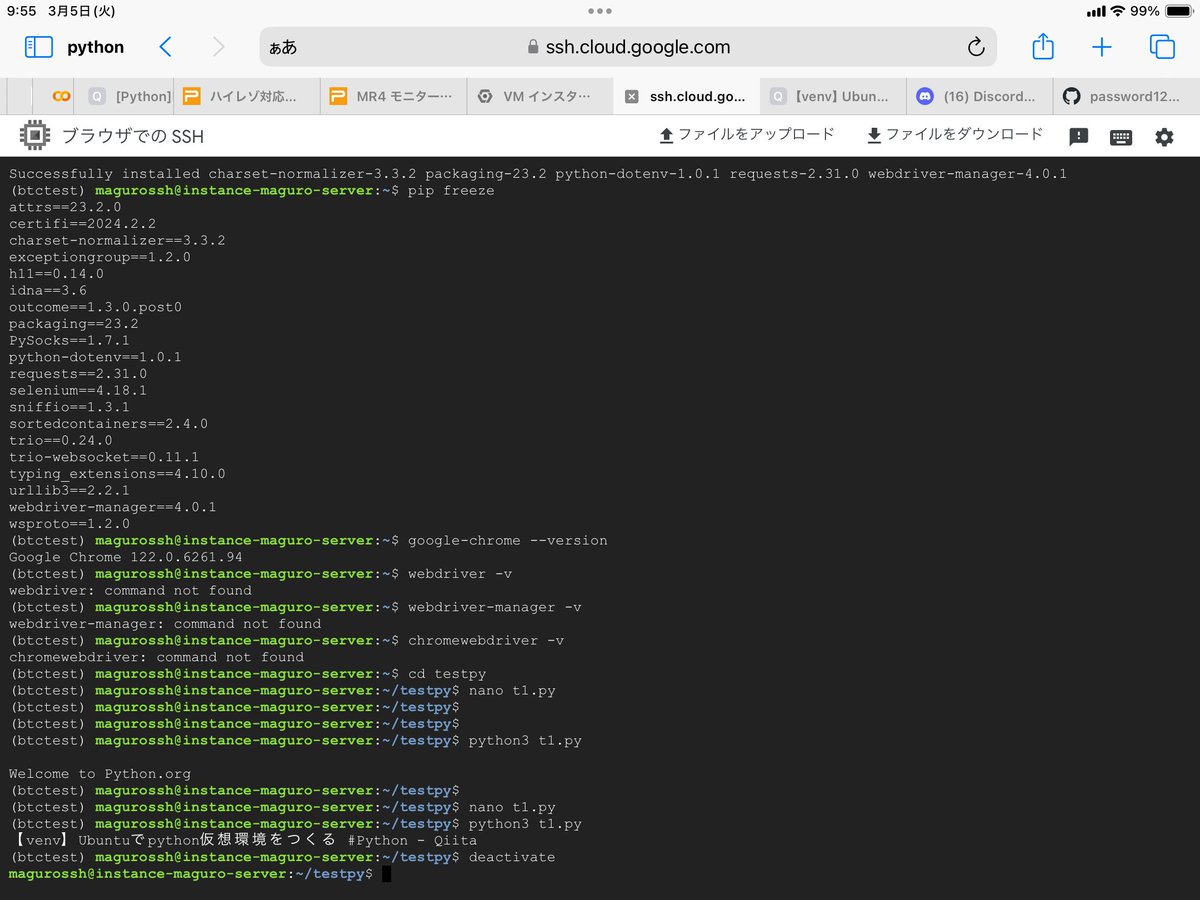Click the 'google-chrome --version' command
The width and height of the screenshot is (1200, 900).
(x=508, y=540)
